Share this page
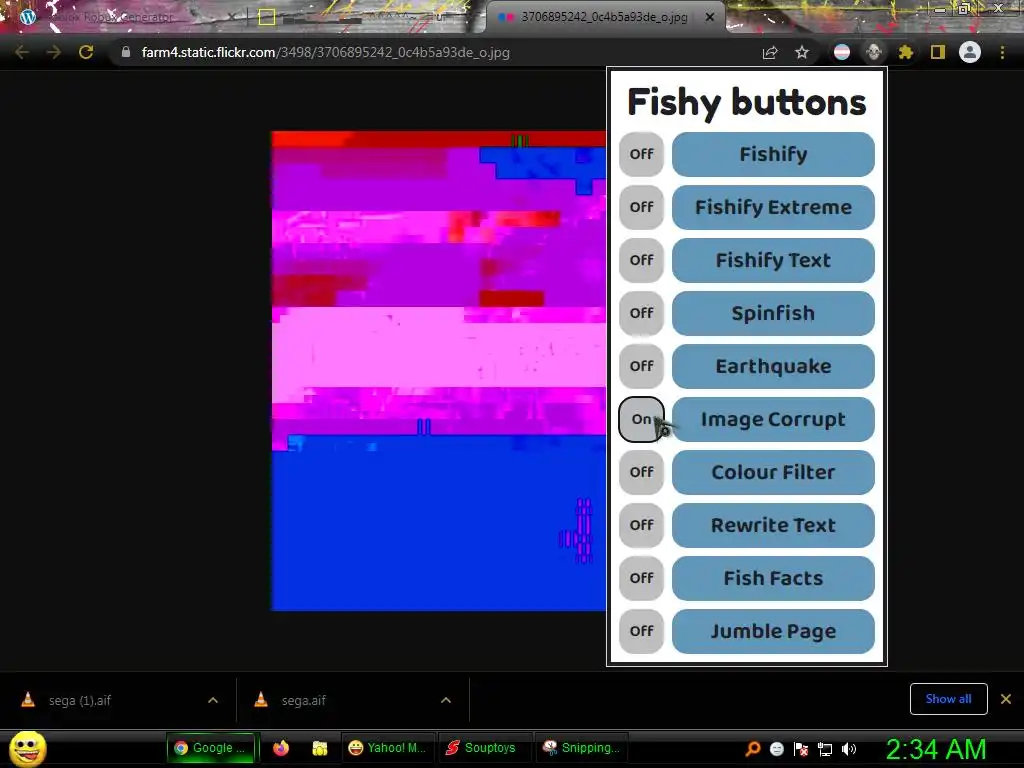This screenshot has height=768, width=1024. click(770, 52)
